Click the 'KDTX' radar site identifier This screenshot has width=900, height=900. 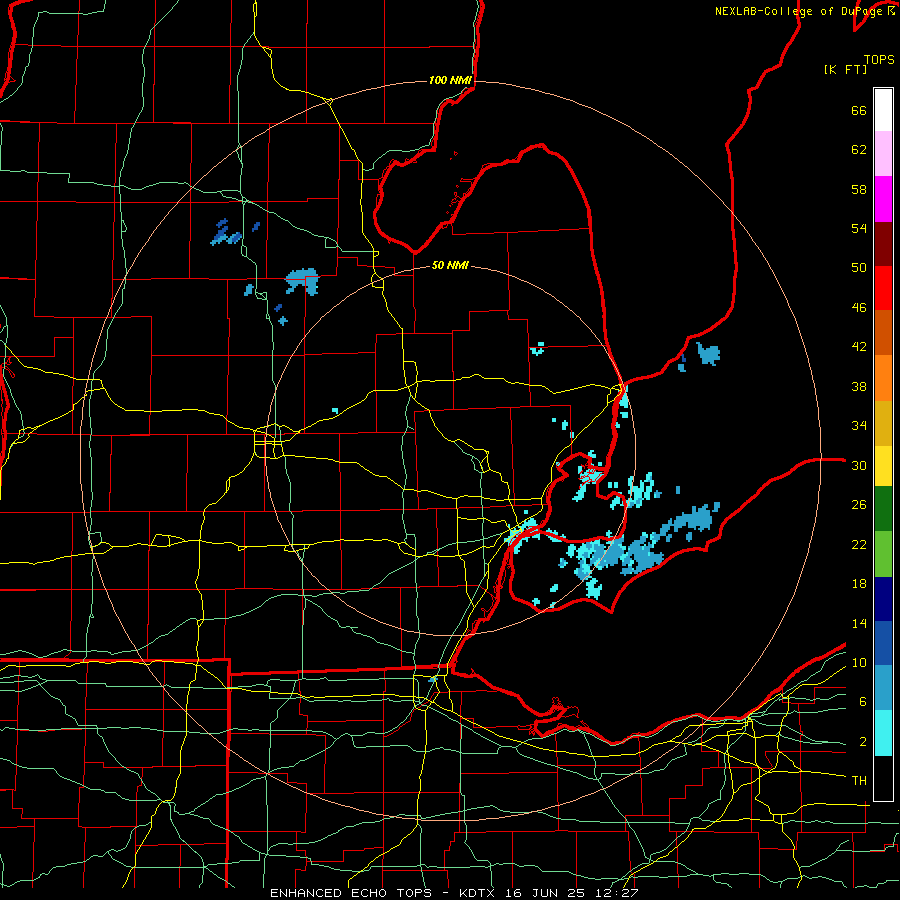click(x=479, y=893)
